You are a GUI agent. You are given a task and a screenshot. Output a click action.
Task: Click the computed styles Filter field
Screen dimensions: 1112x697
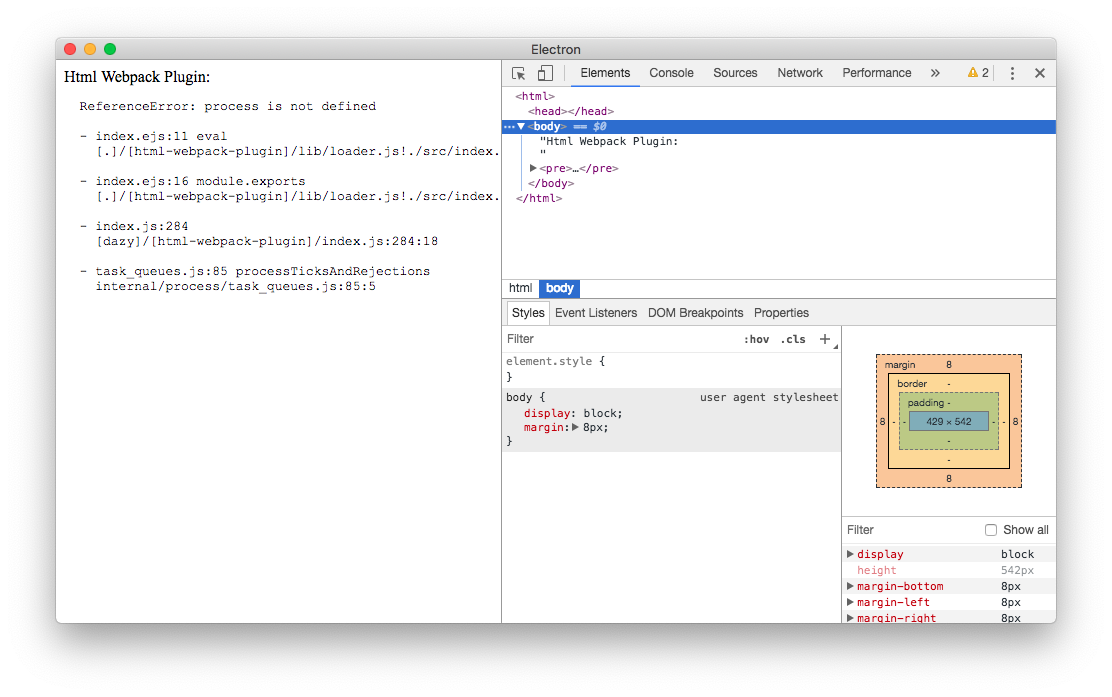[911, 530]
